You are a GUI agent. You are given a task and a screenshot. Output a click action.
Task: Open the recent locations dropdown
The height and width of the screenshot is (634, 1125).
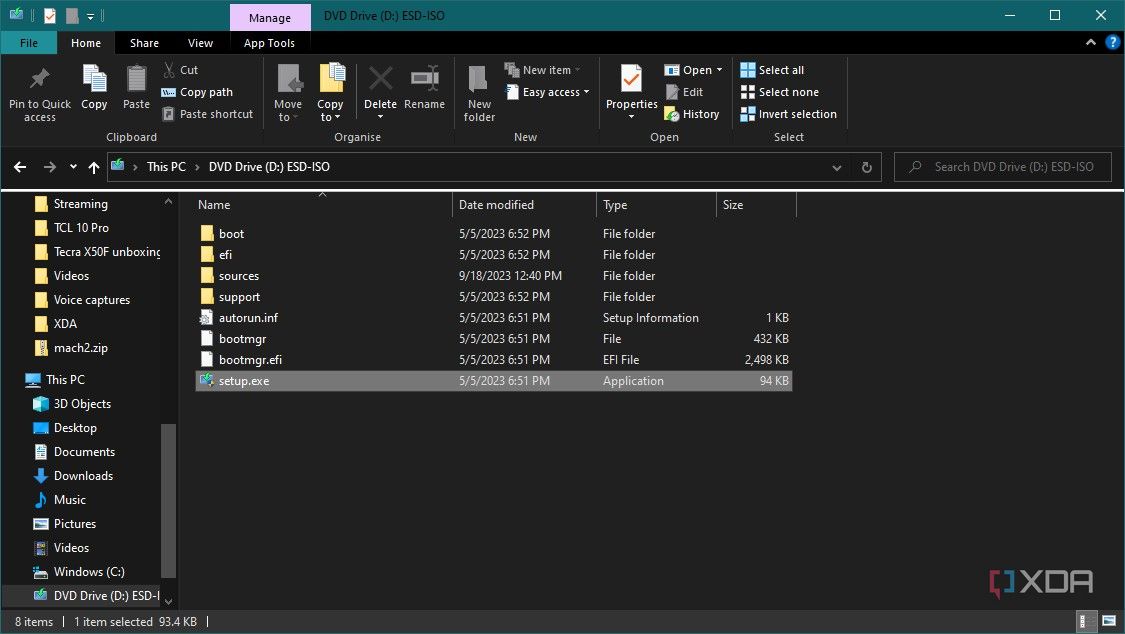73,167
